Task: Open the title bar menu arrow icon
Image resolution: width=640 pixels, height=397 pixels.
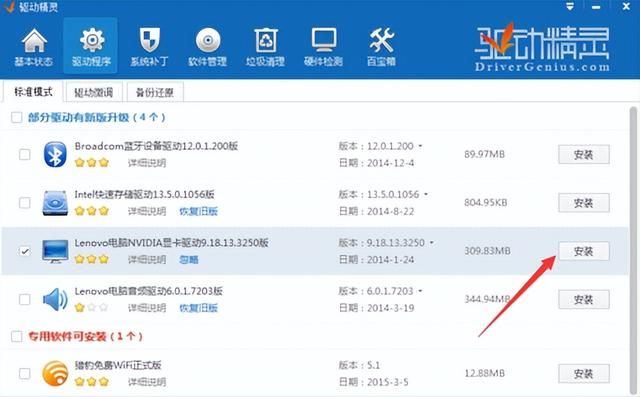Action: 570,7
